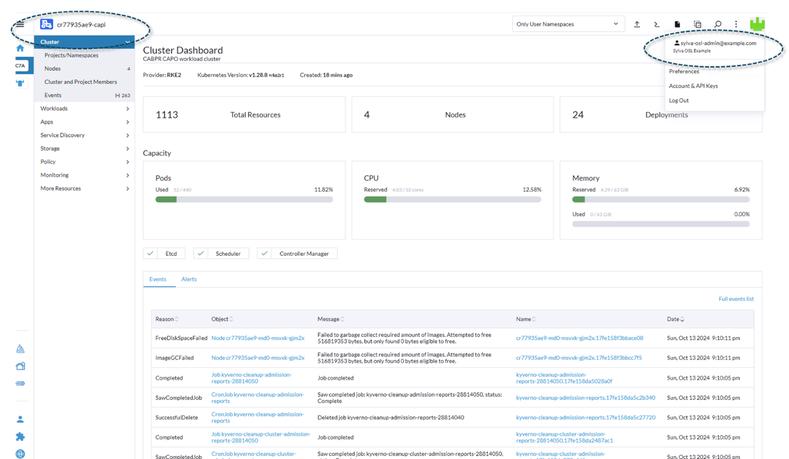Image resolution: width=789 pixels, height=459 pixels.
Task: Open the Full events list link
Action: tap(736, 299)
